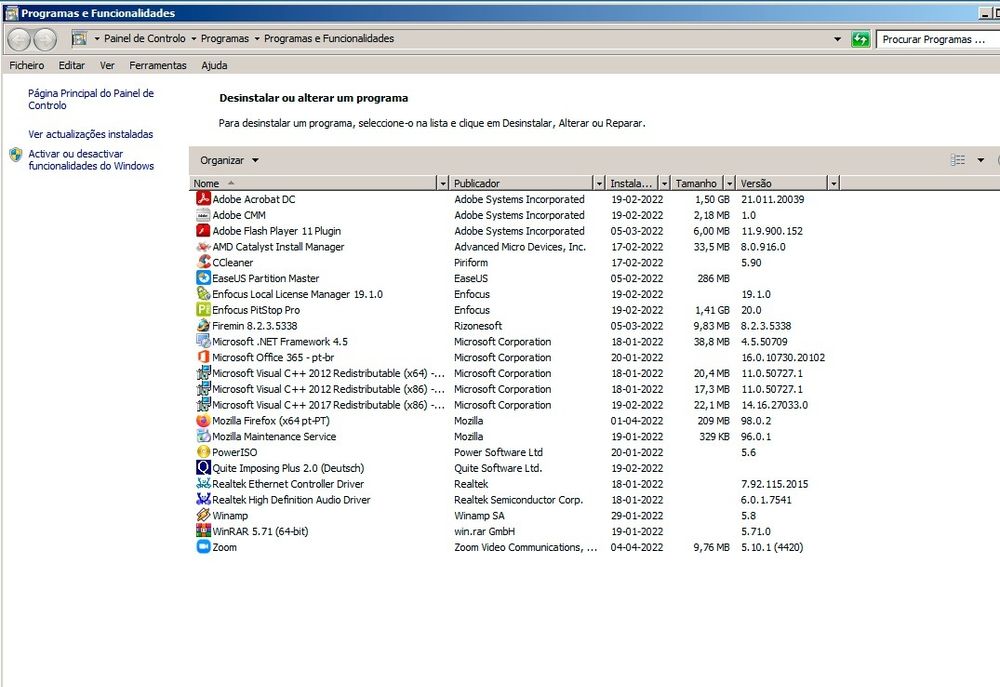Expand the arrow after Programas breadcrumb
This screenshot has width=1000, height=687.
point(257,39)
